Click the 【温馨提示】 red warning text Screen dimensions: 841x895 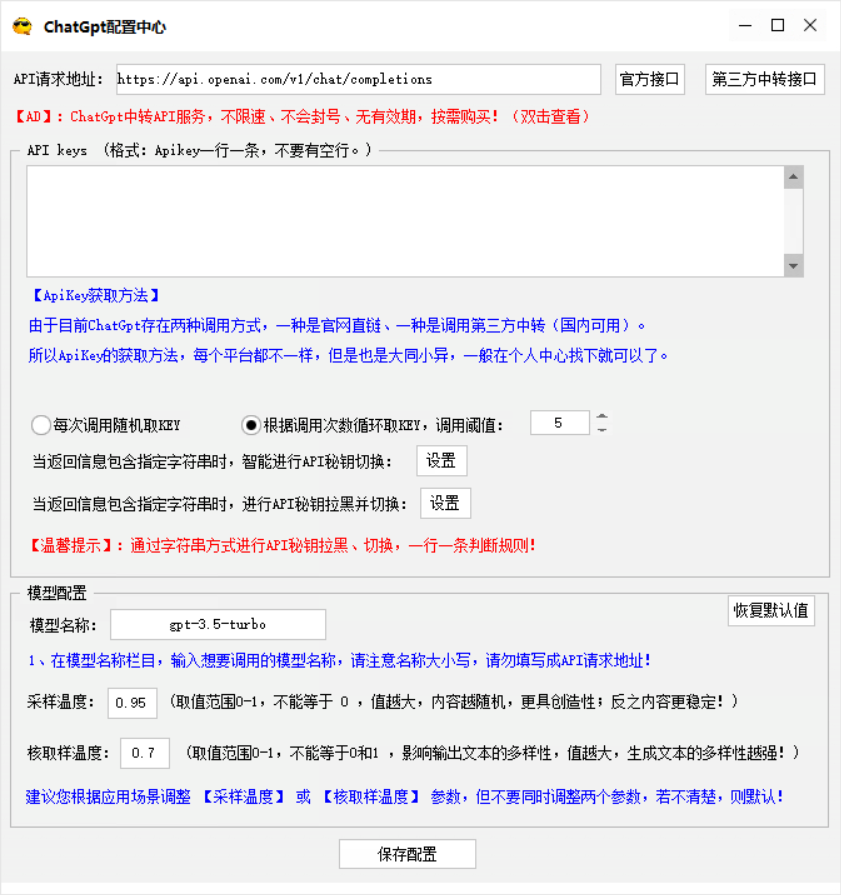coord(283,546)
